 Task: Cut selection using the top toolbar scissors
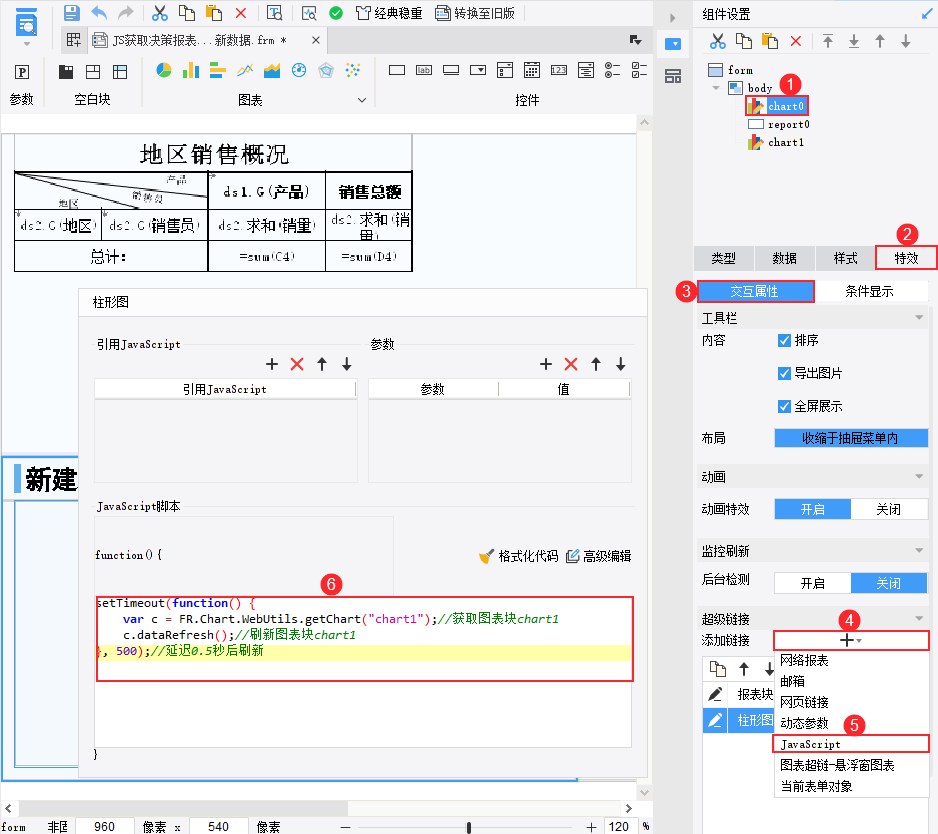[160, 13]
